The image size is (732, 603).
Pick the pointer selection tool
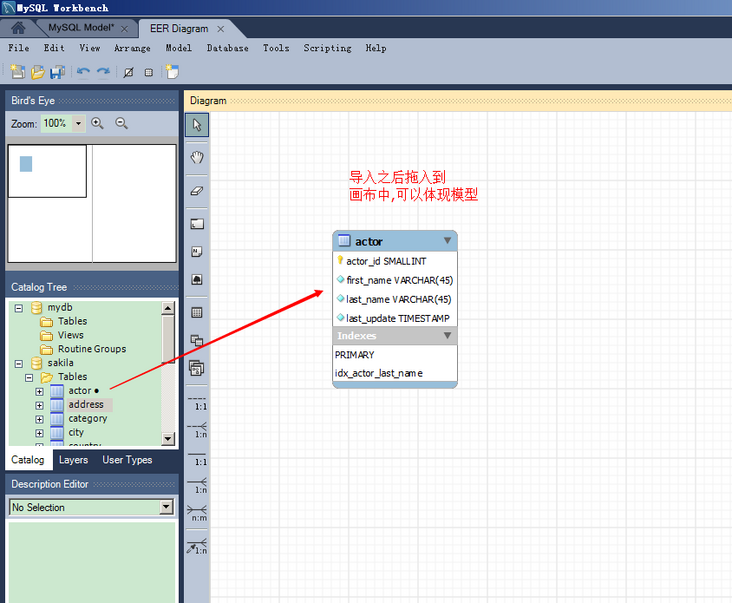click(197, 124)
